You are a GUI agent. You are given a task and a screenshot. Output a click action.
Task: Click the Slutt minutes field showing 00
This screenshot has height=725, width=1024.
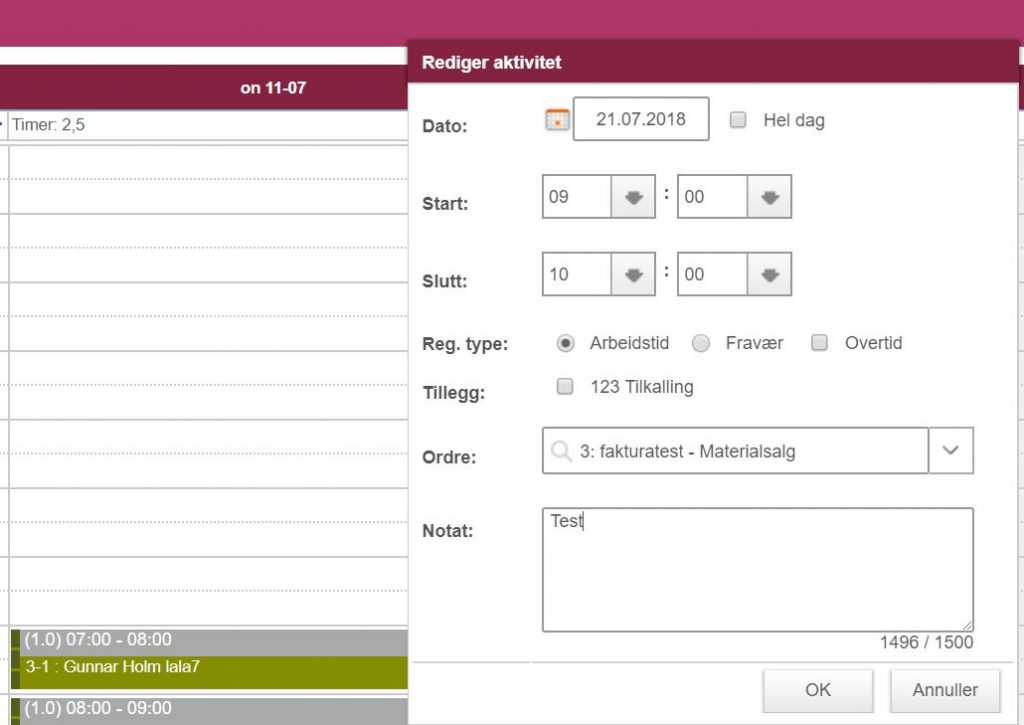coord(712,274)
